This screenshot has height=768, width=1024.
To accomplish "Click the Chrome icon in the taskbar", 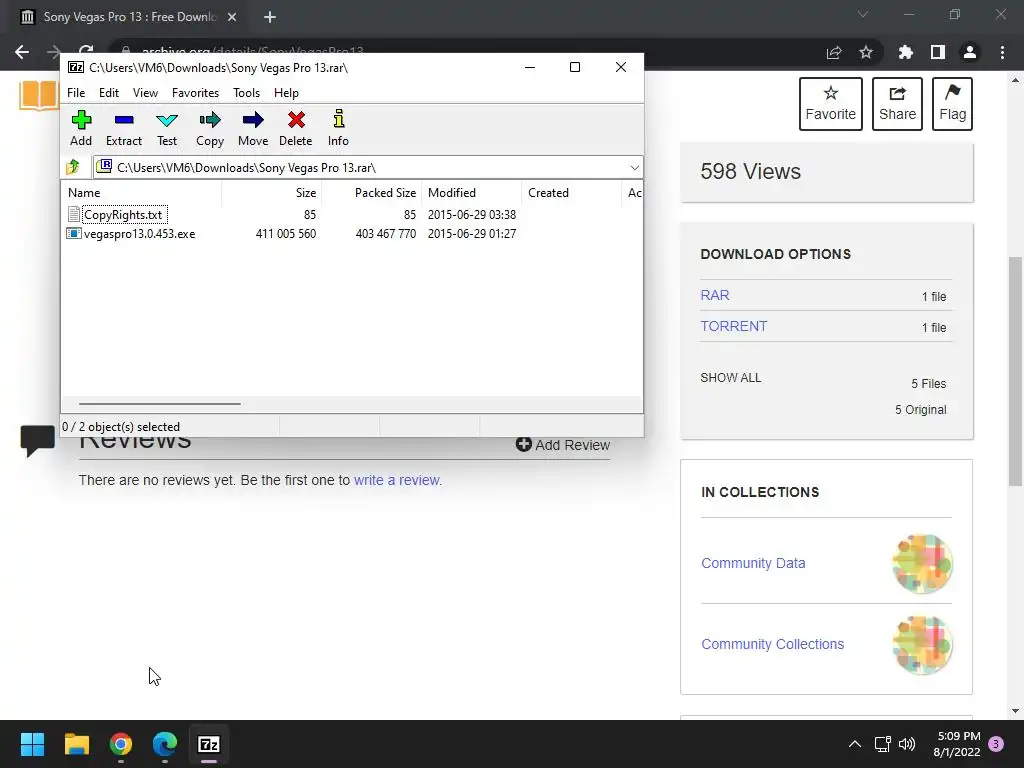I will [x=121, y=744].
